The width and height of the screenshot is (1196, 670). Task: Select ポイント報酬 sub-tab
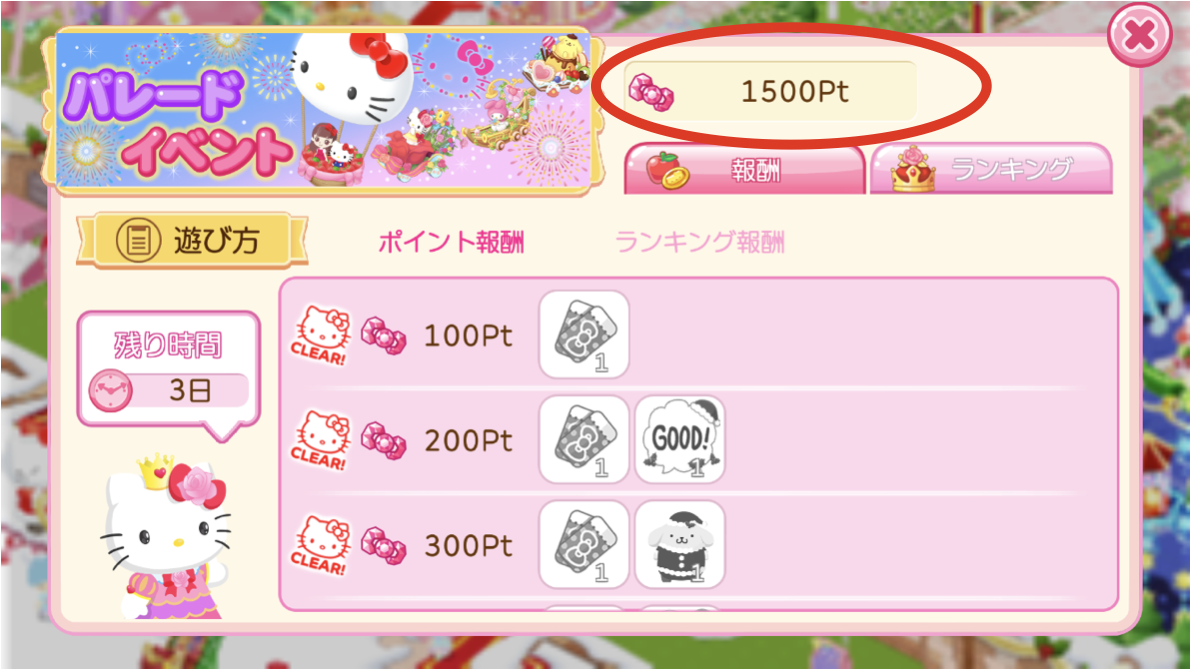point(452,242)
